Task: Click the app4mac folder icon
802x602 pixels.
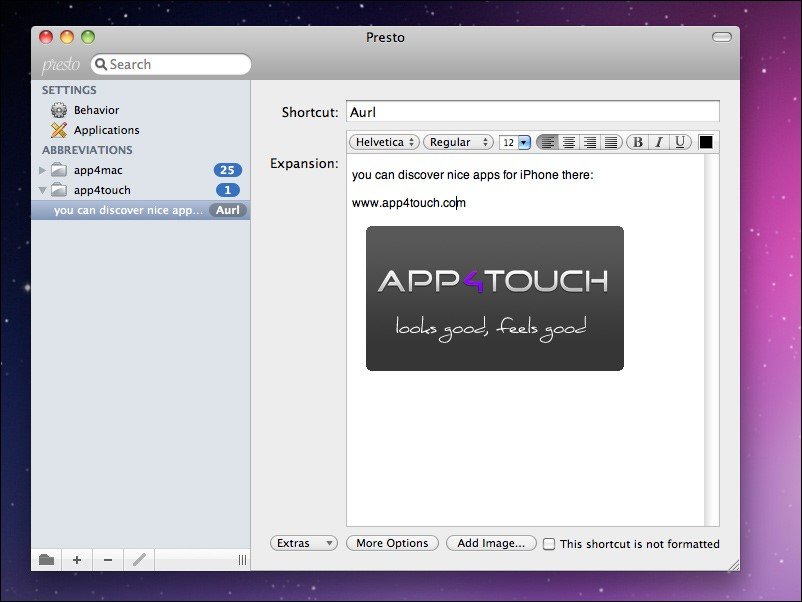Action: [x=59, y=170]
